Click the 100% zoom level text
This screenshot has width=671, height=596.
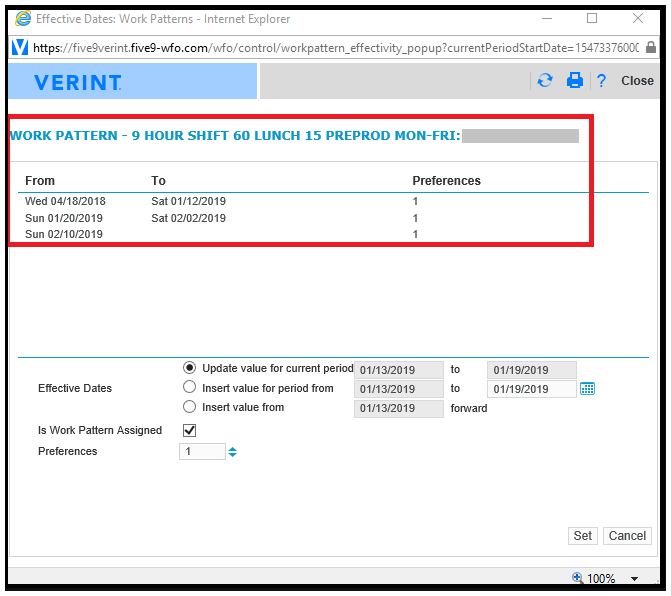point(601,579)
